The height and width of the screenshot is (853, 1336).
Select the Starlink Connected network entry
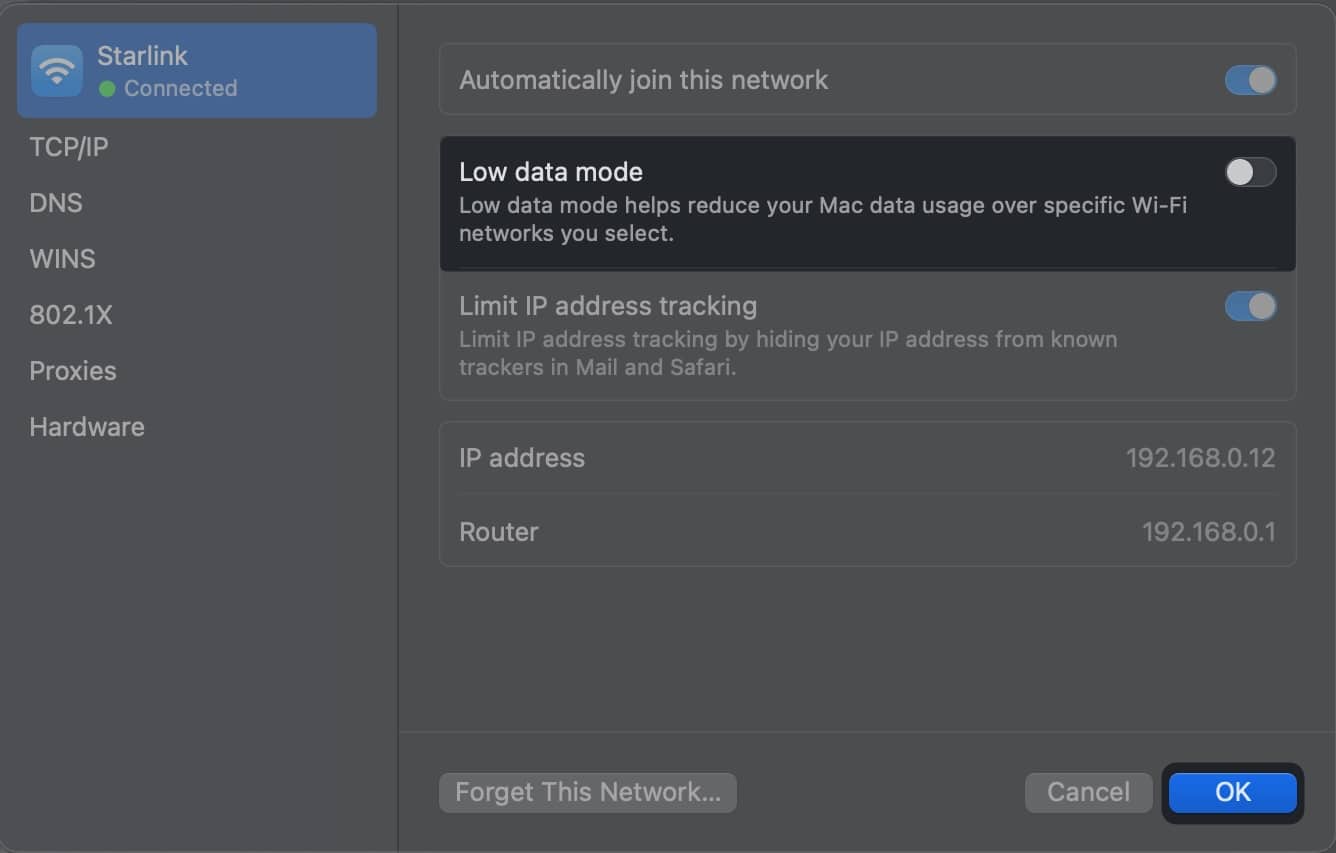pyautogui.click(x=197, y=71)
